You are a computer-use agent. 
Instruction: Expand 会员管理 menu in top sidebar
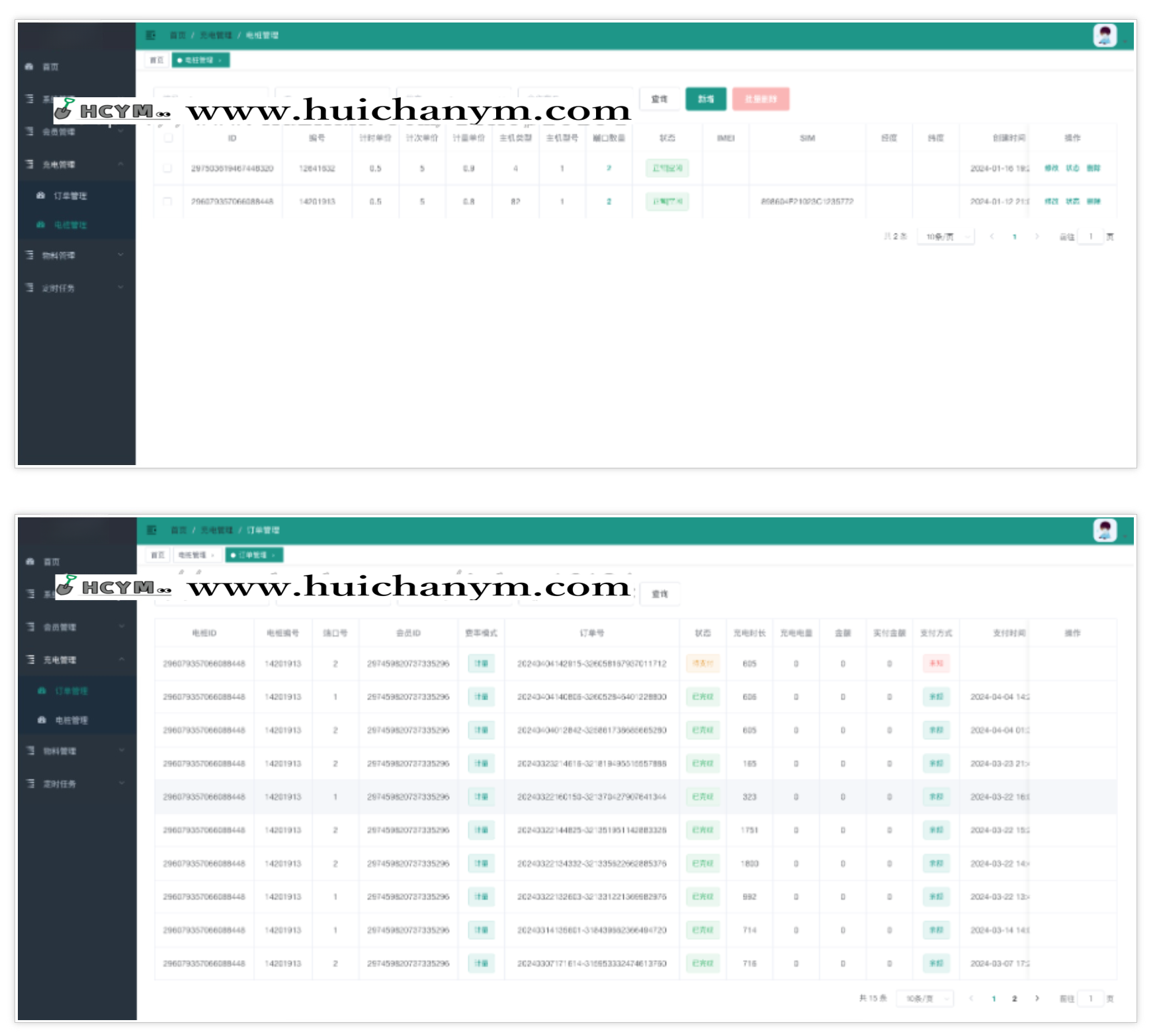[x=73, y=132]
